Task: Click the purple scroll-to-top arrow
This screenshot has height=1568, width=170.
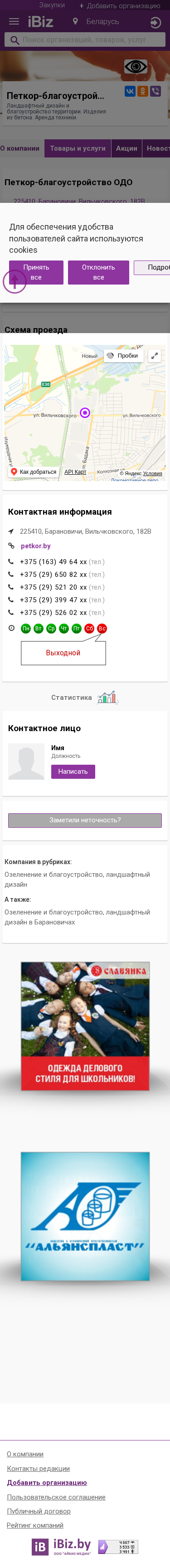Action: (15, 281)
